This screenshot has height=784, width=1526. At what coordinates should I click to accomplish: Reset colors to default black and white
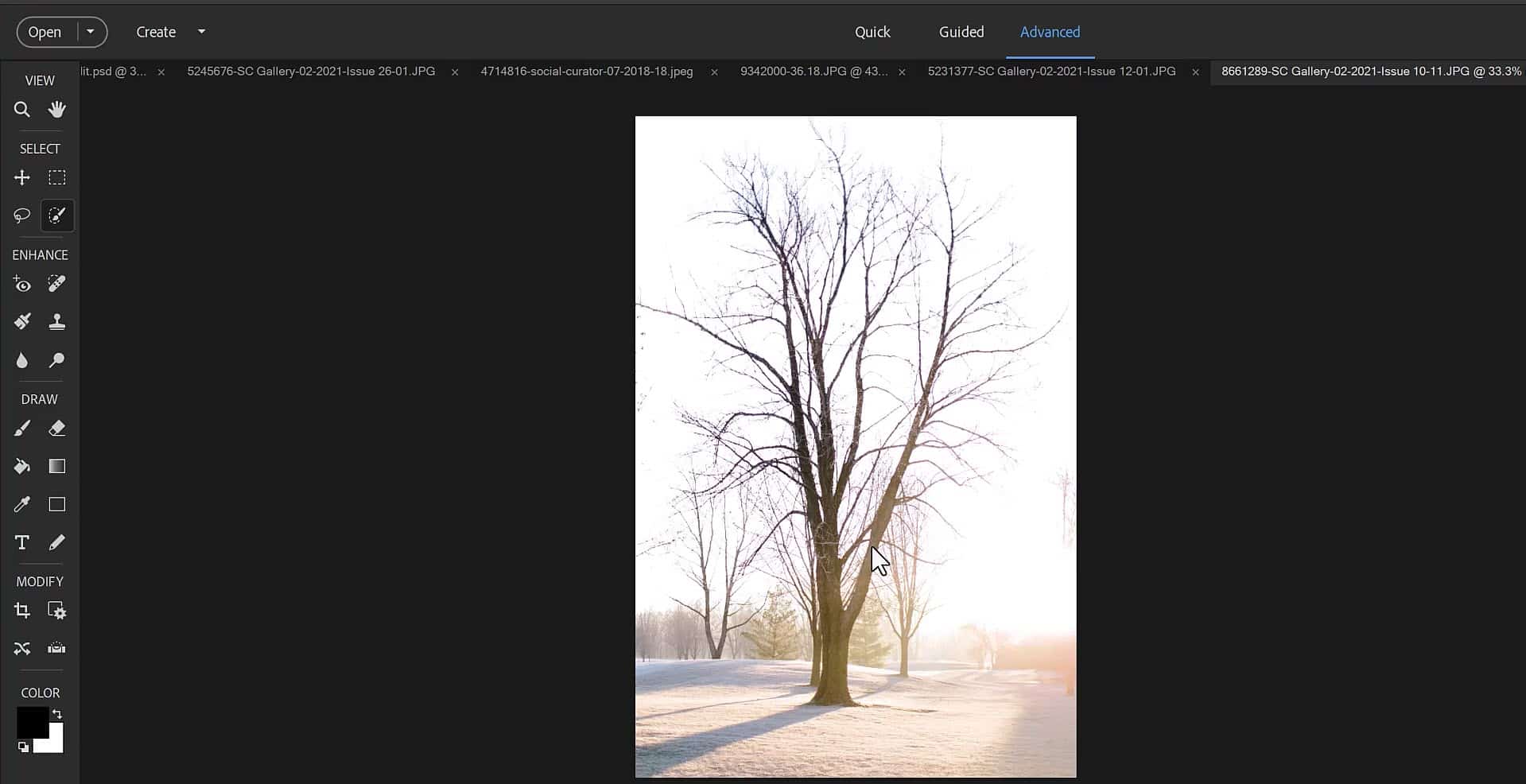click(23, 747)
